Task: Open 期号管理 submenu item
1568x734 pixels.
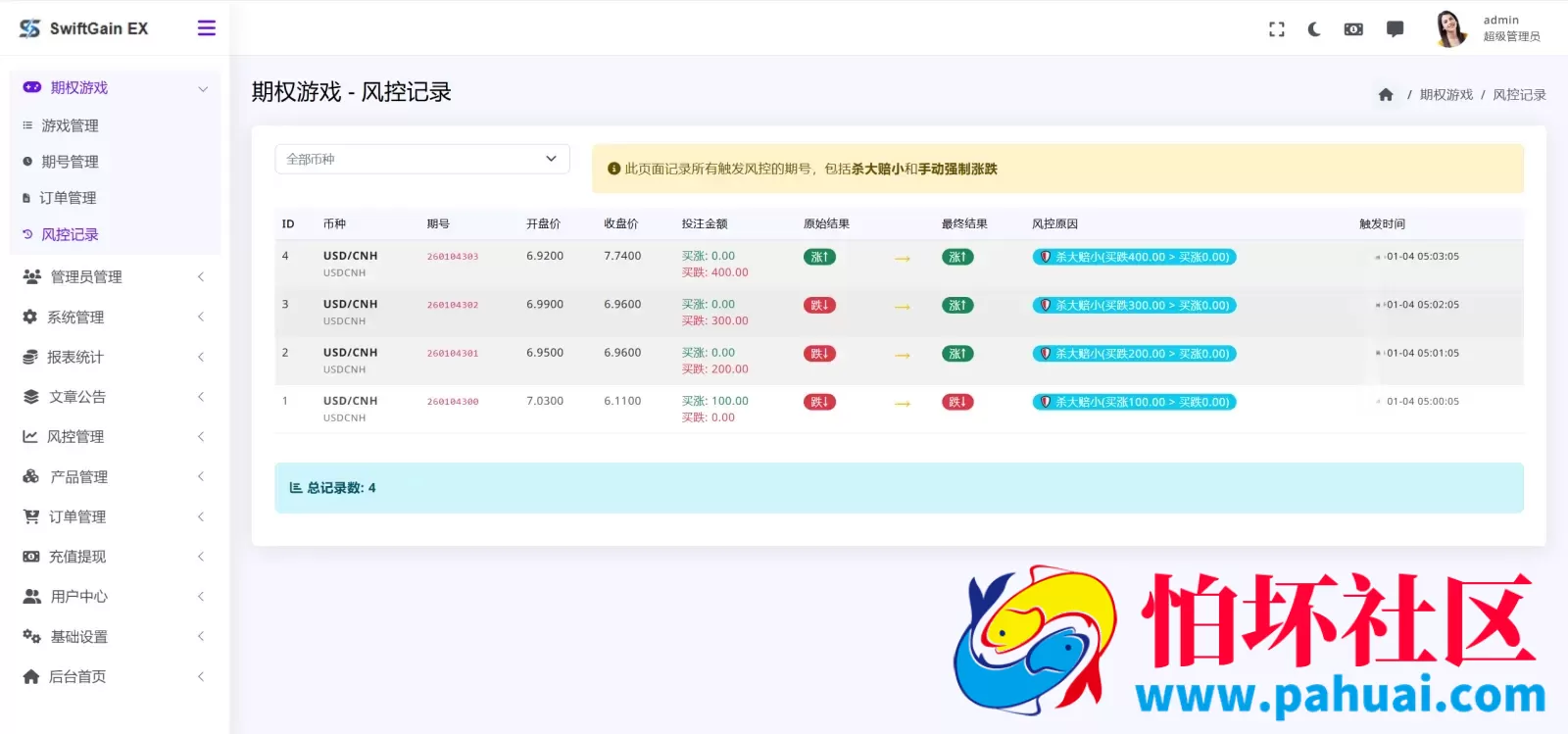Action: [70, 162]
